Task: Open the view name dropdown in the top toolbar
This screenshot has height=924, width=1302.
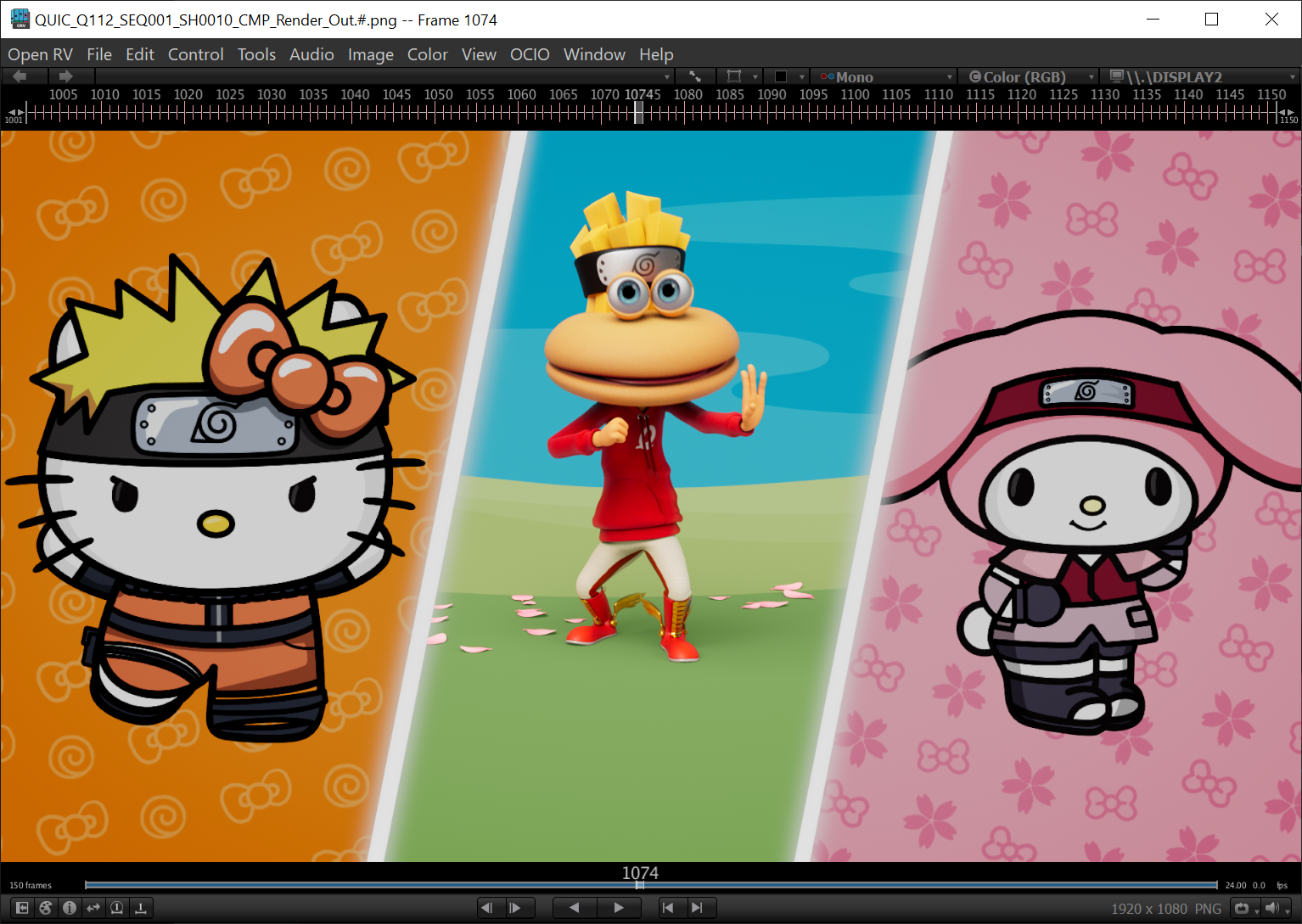Action: click(x=384, y=76)
